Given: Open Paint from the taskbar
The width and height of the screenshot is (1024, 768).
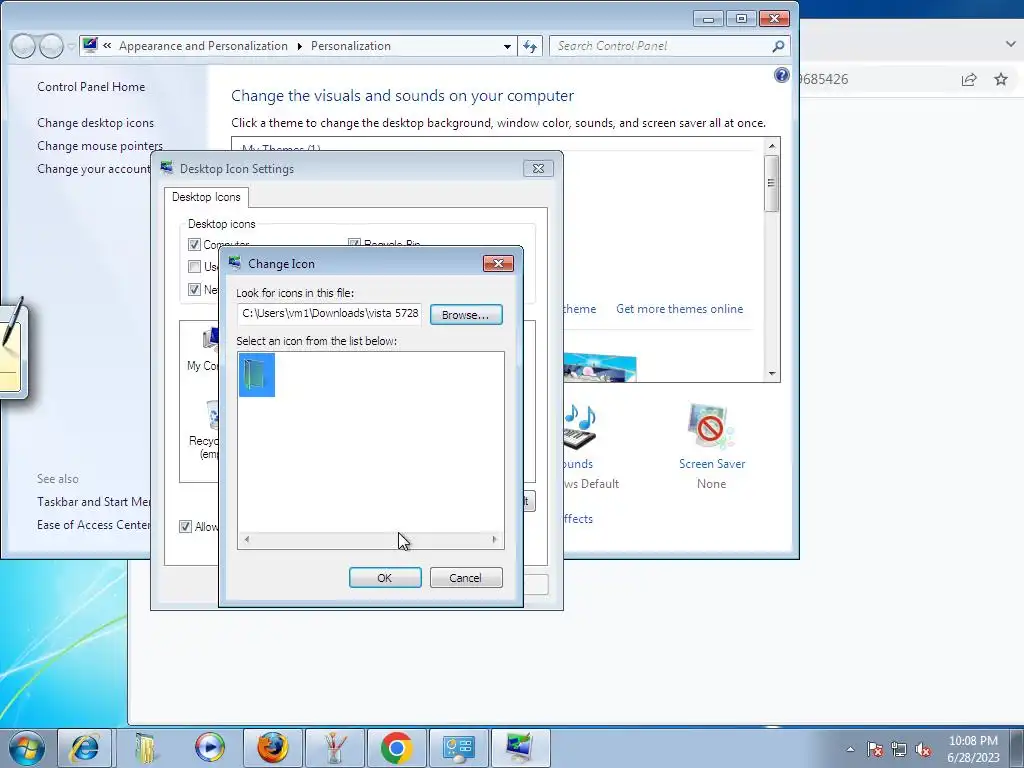Looking at the screenshot, I should [334, 748].
